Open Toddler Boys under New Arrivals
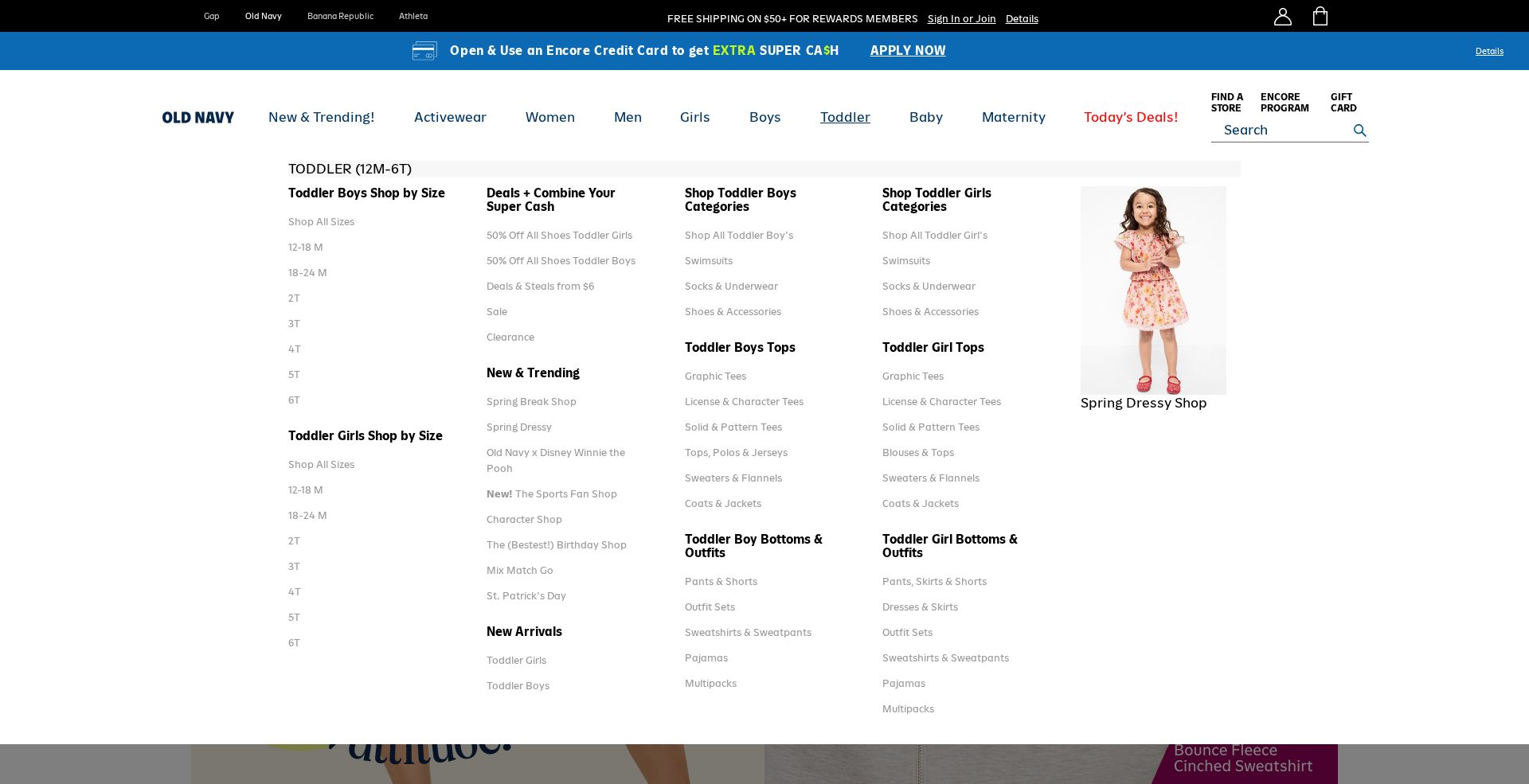This screenshot has height=784, width=1529. click(x=518, y=685)
